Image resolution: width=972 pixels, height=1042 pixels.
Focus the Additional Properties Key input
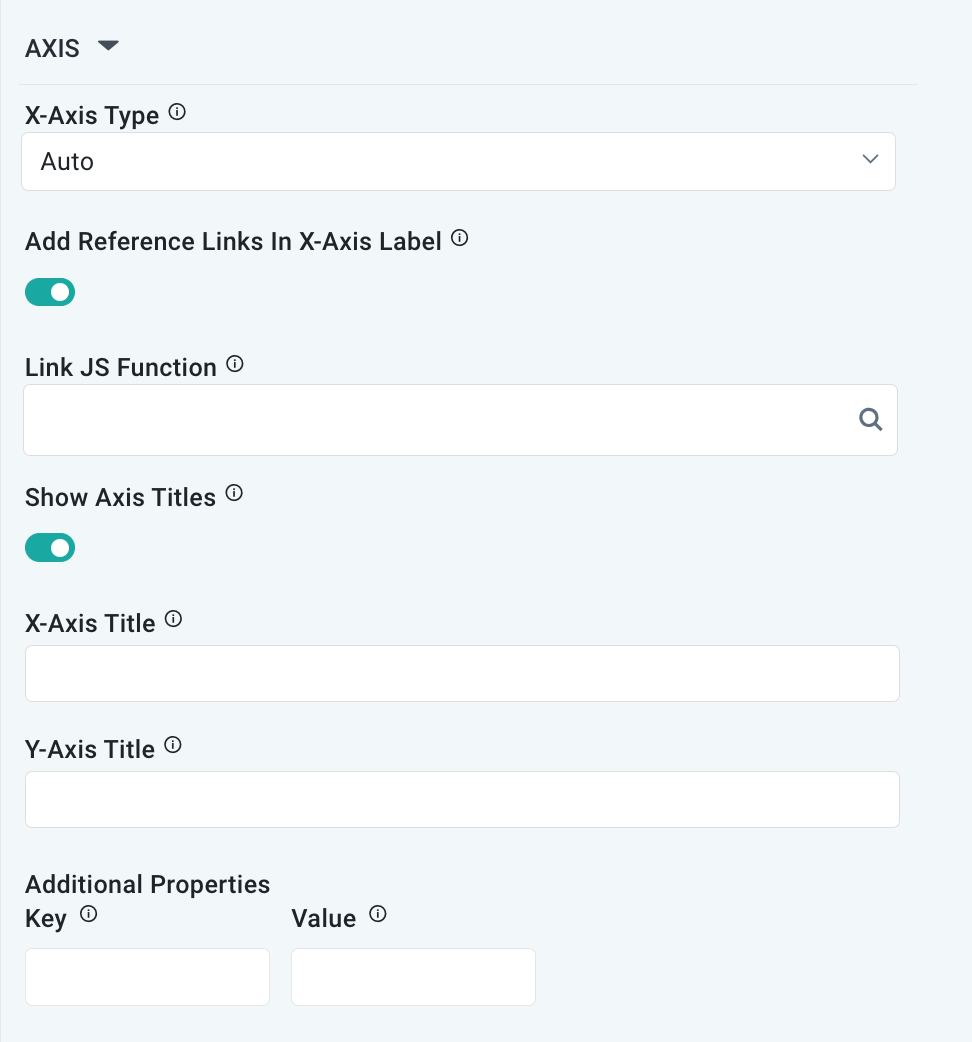147,977
